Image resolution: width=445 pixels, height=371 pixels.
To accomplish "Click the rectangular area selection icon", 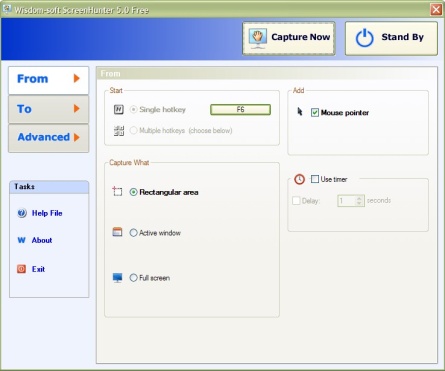I will click(117, 191).
